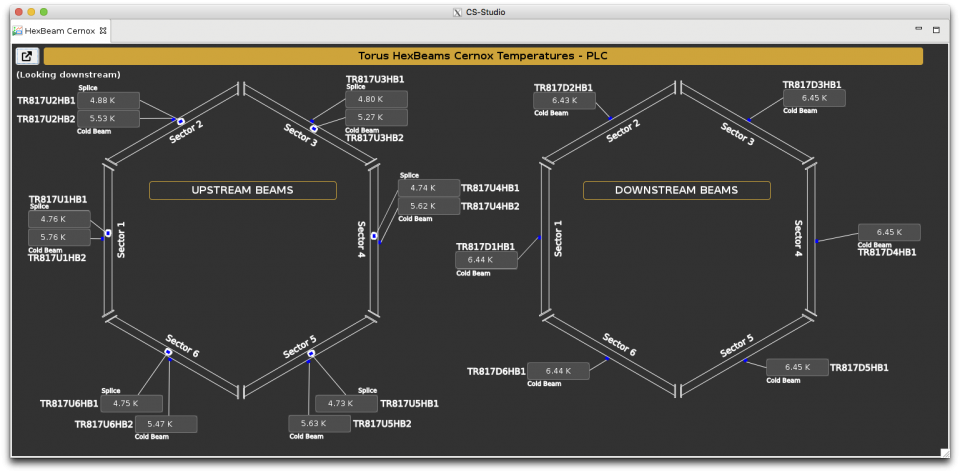Select the TR817U5HB2 5.63 K readout

click(319, 424)
